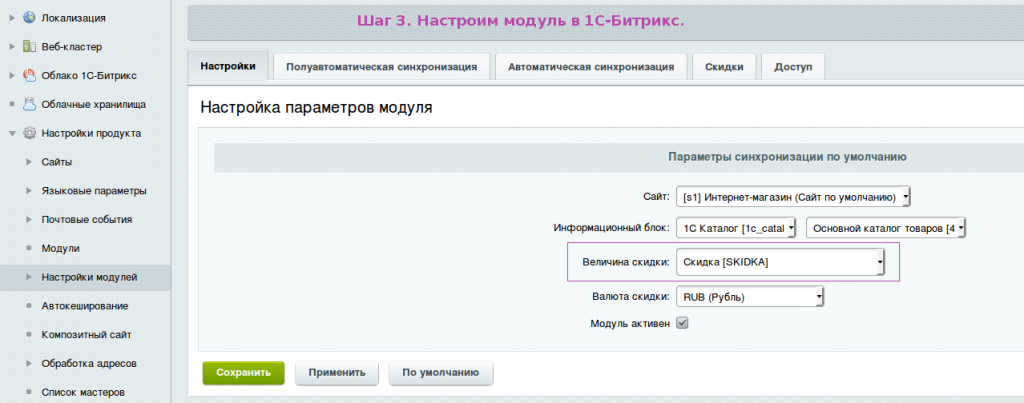Select Настройки модулей in the sidebar
The width and height of the screenshot is (1024, 403).
pos(89,277)
